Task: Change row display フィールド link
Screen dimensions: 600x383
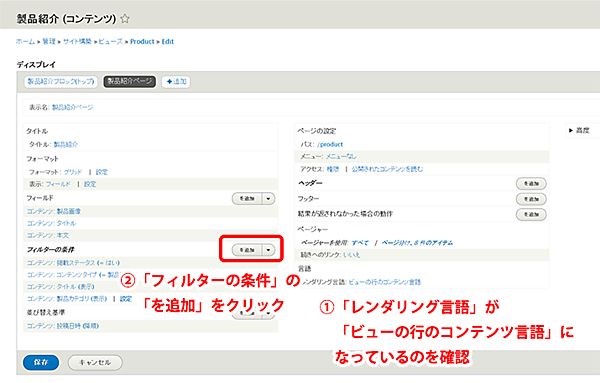Action: point(58,184)
